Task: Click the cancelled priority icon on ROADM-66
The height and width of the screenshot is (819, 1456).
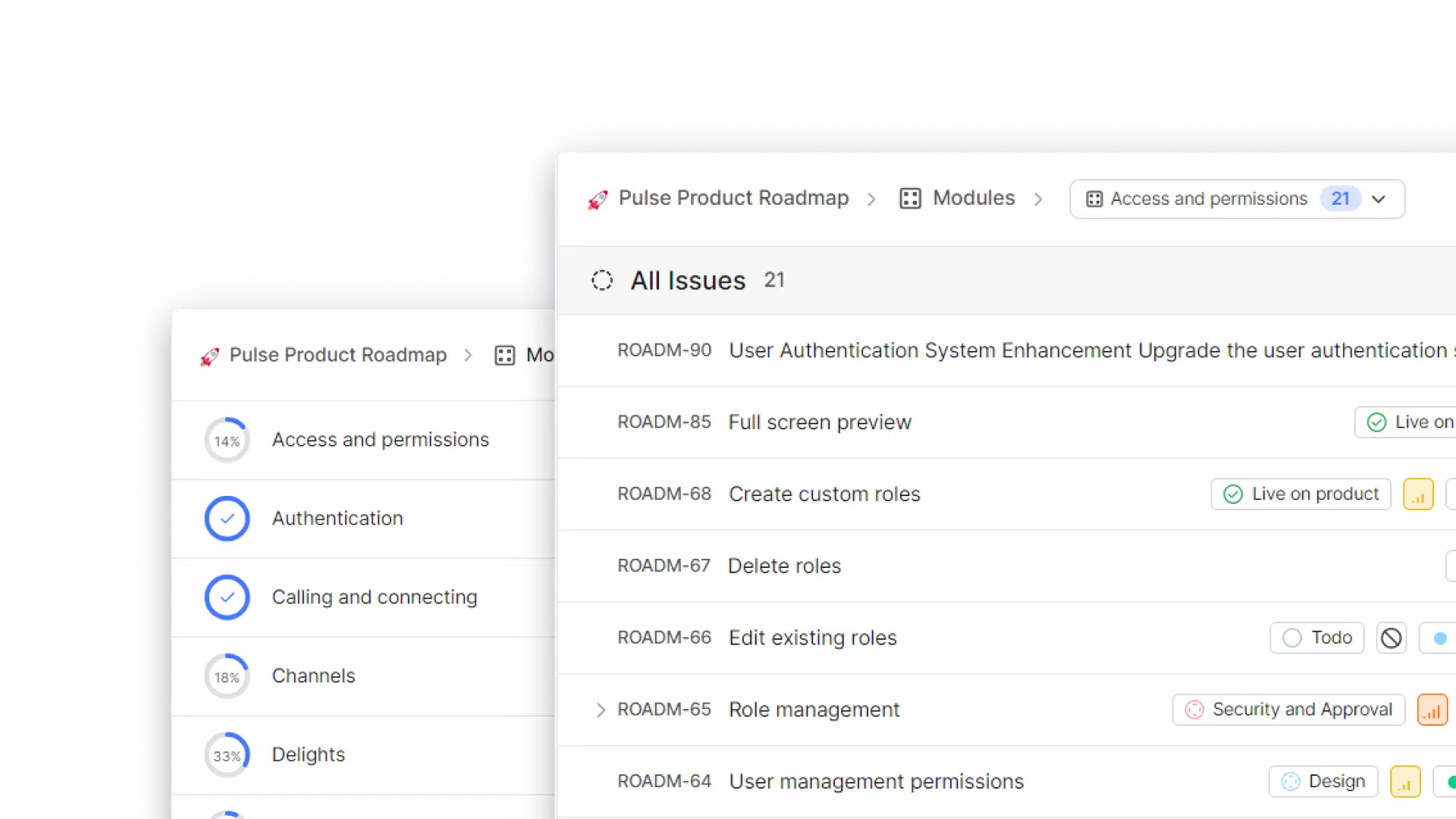Action: tap(1392, 639)
